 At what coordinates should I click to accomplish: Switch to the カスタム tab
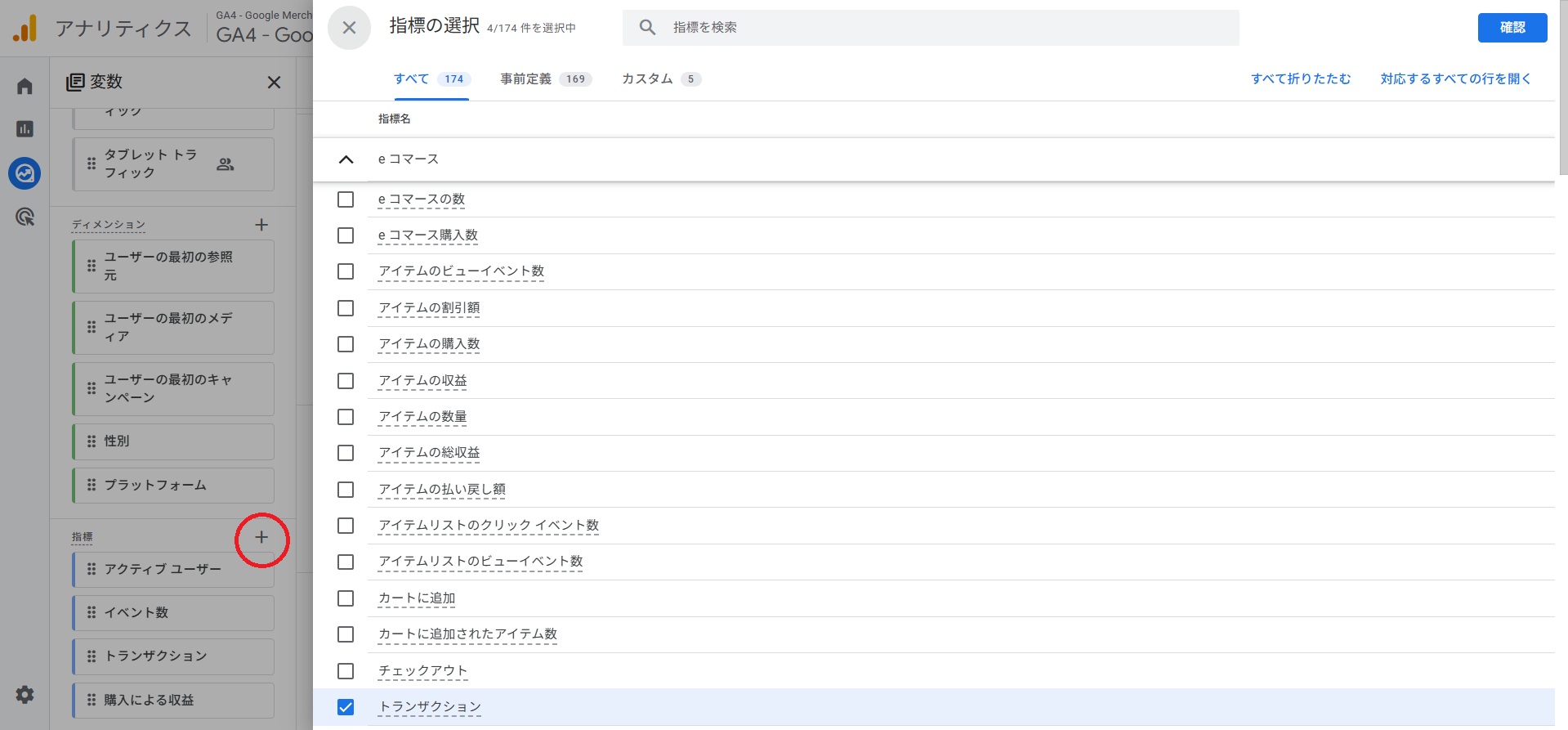click(661, 79)
